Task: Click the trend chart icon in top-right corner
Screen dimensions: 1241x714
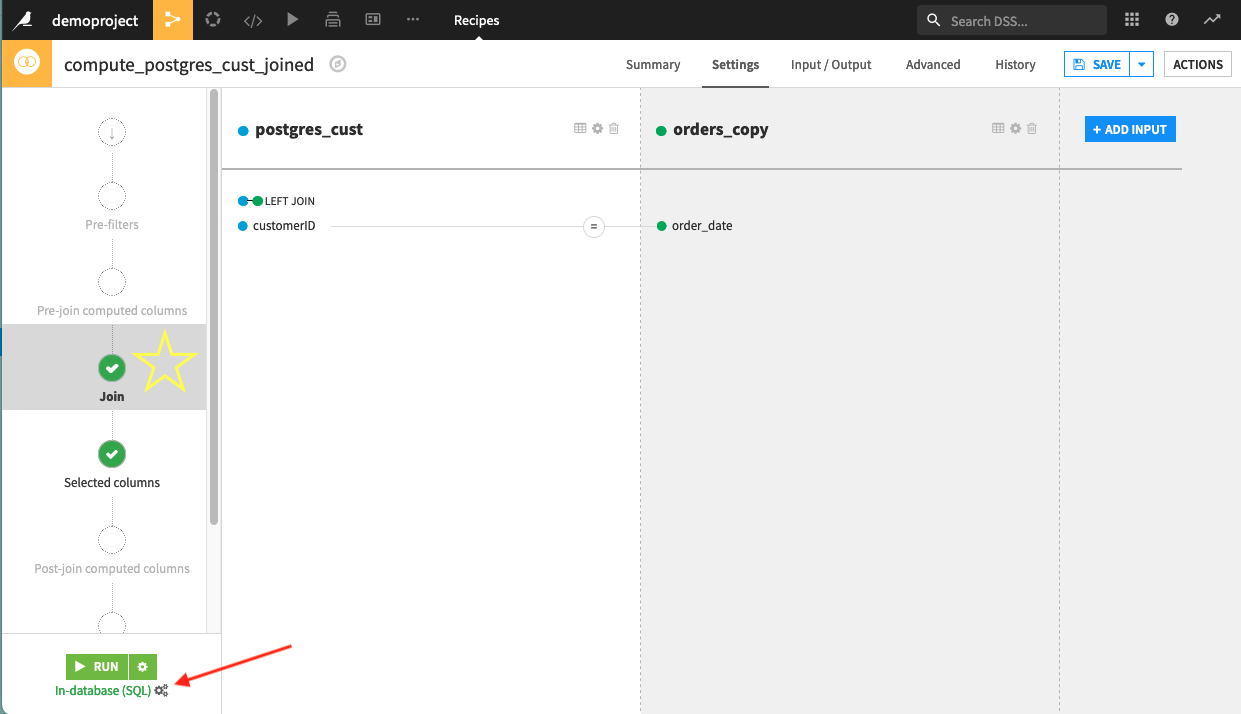Action: 1211,19
